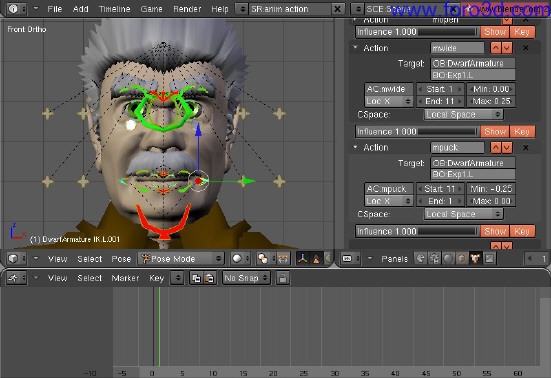Open the Scene context buttons icon
The width and height of the screenshot is (551, 378).
pos(489,259)
